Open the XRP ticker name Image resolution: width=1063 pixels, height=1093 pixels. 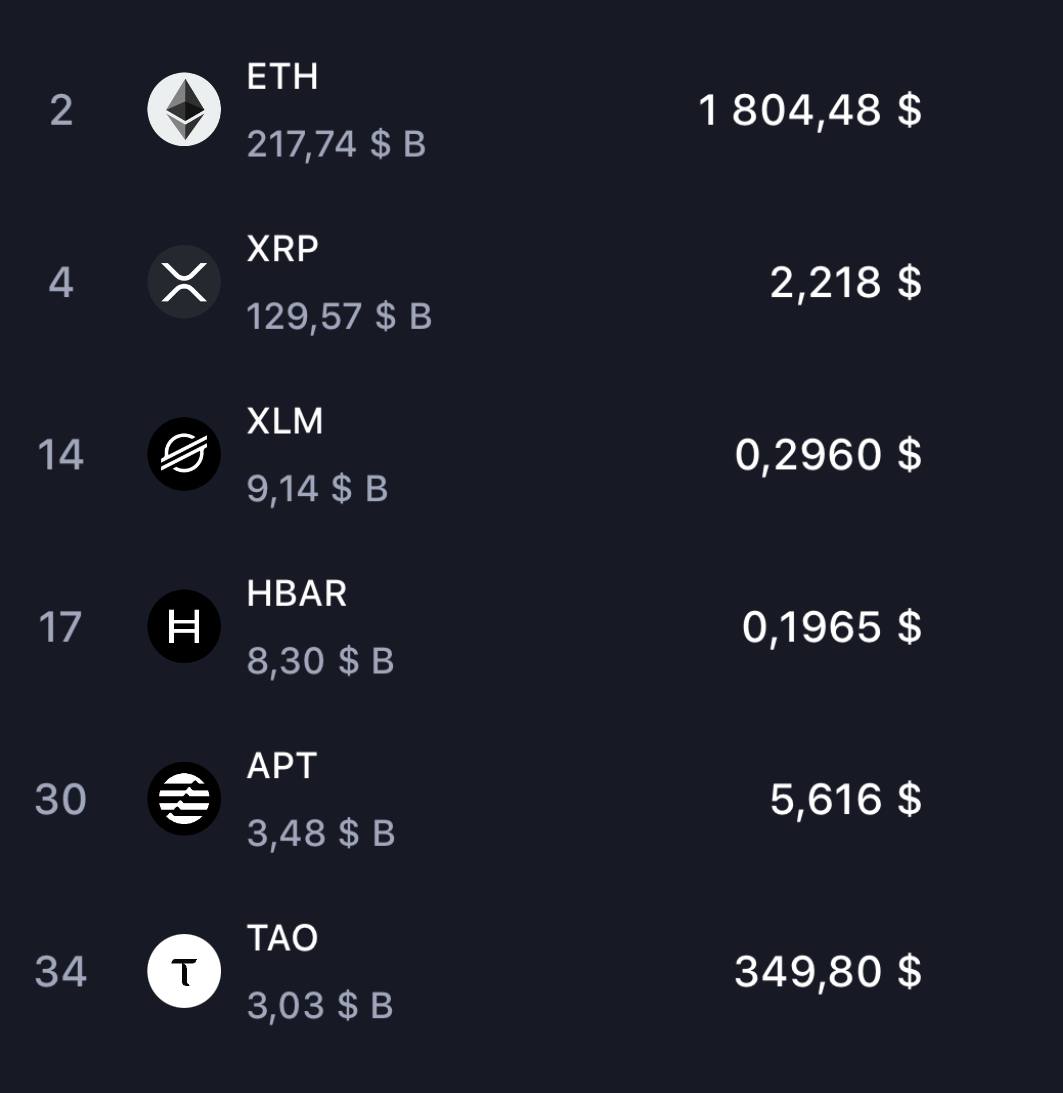282,248
